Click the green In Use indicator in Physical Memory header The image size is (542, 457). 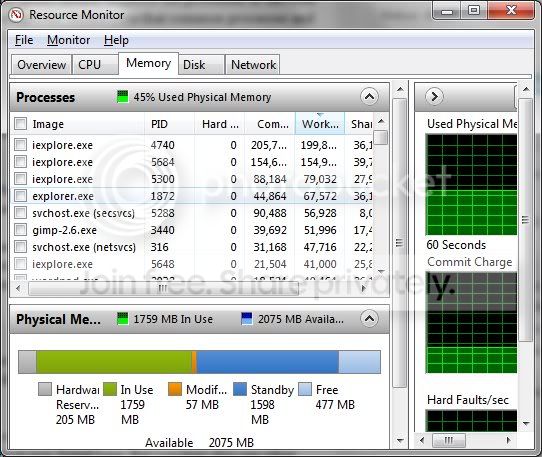[122, 319]
